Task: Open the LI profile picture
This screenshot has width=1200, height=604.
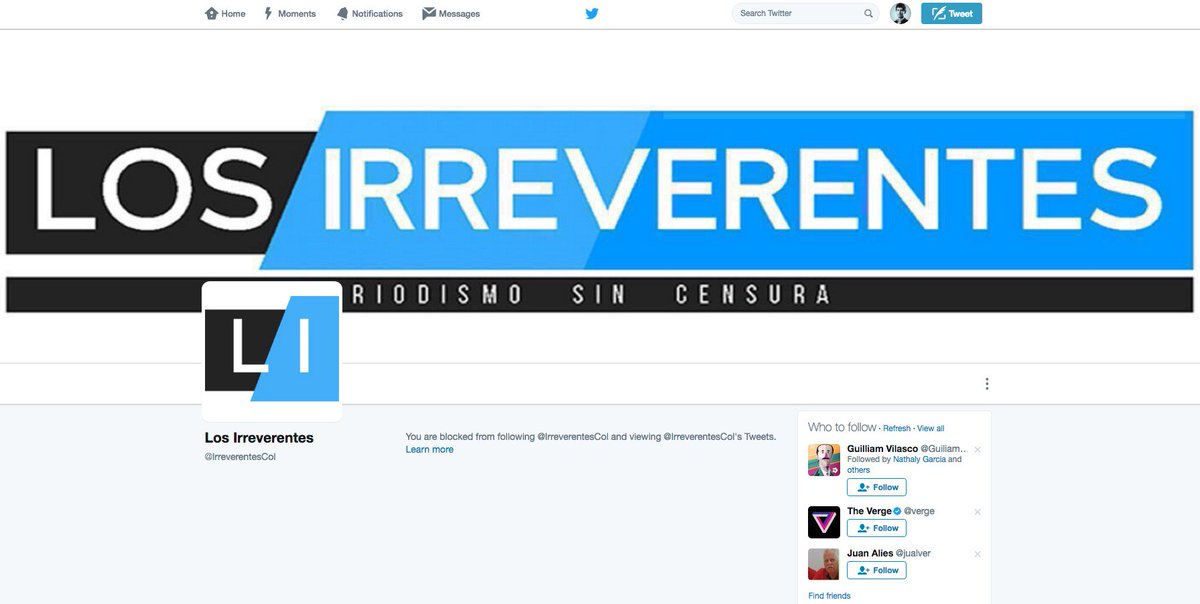Action: 272,351
